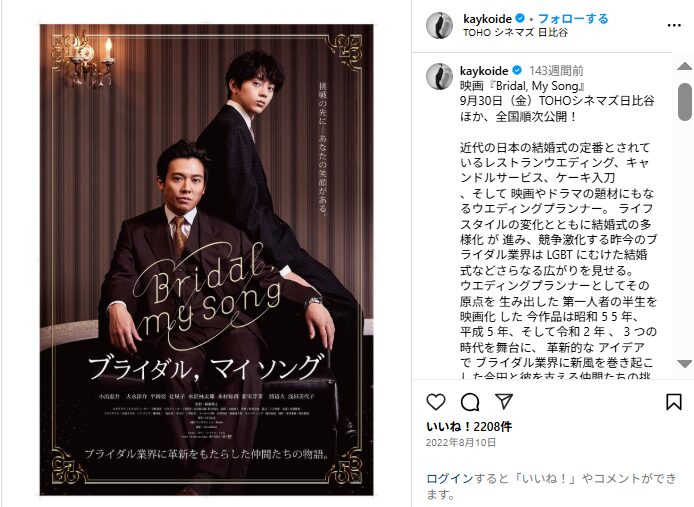The image size is (694, 507).
Task: Open TOHO シネマズ 日比谷 location link
Action: 516,32
